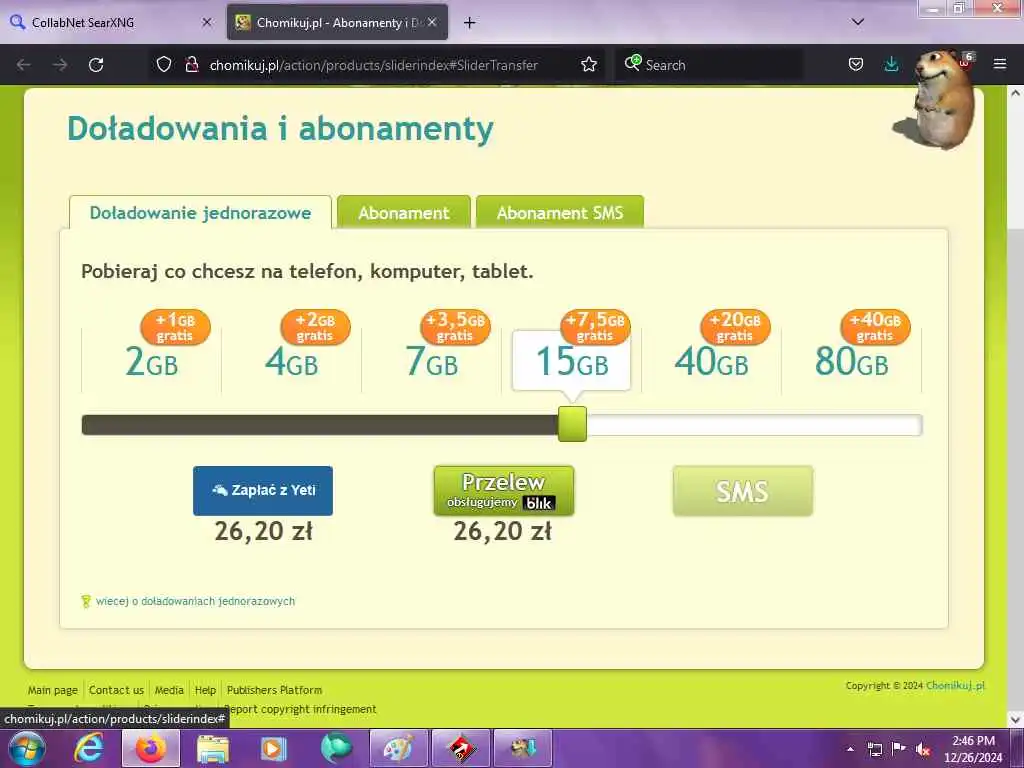Click the +3,5GB gratis orange badge
Screen dimensions: 1024x768
point(455,327)
